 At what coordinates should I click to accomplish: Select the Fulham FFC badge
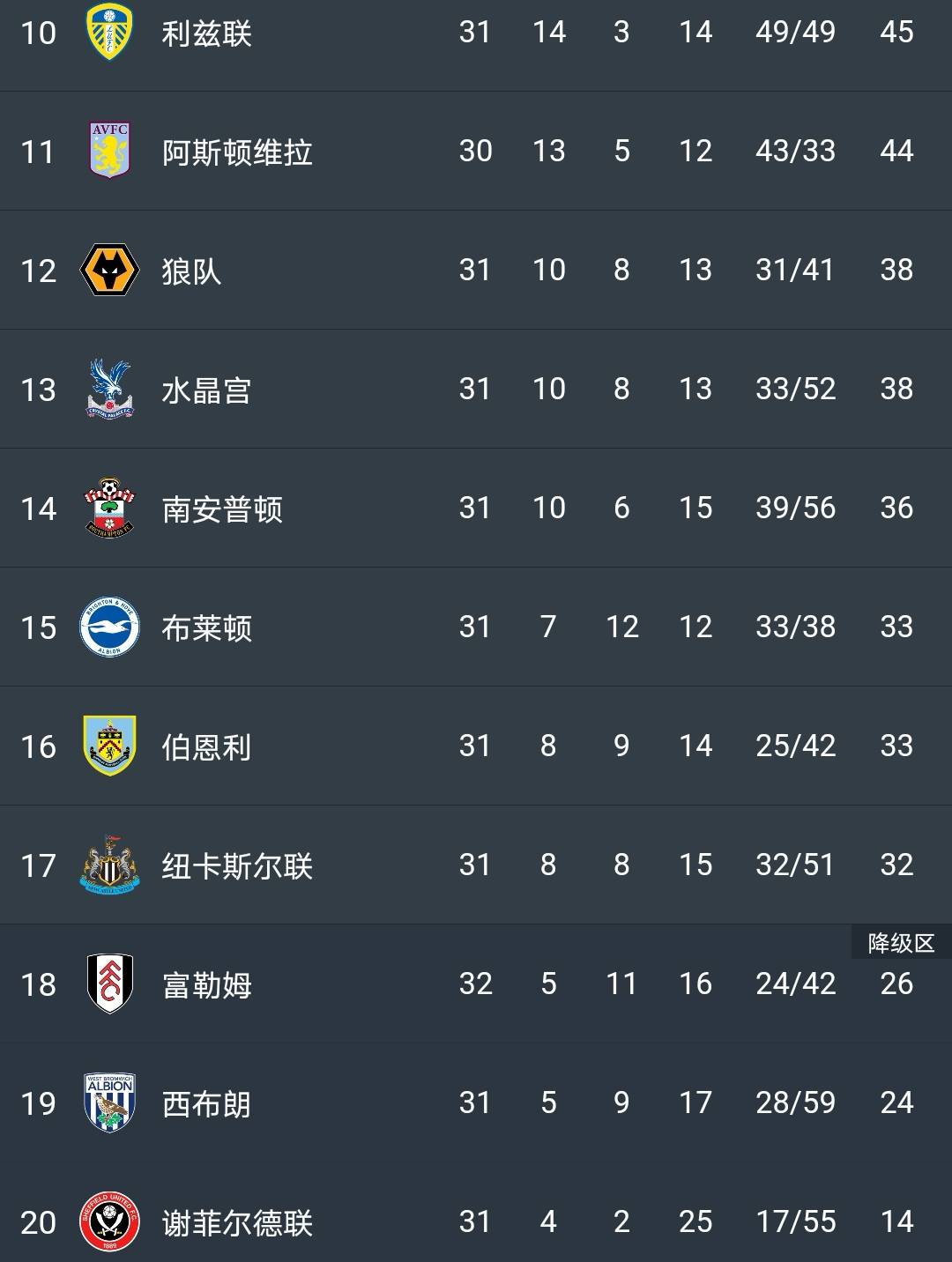coord(109,984)
